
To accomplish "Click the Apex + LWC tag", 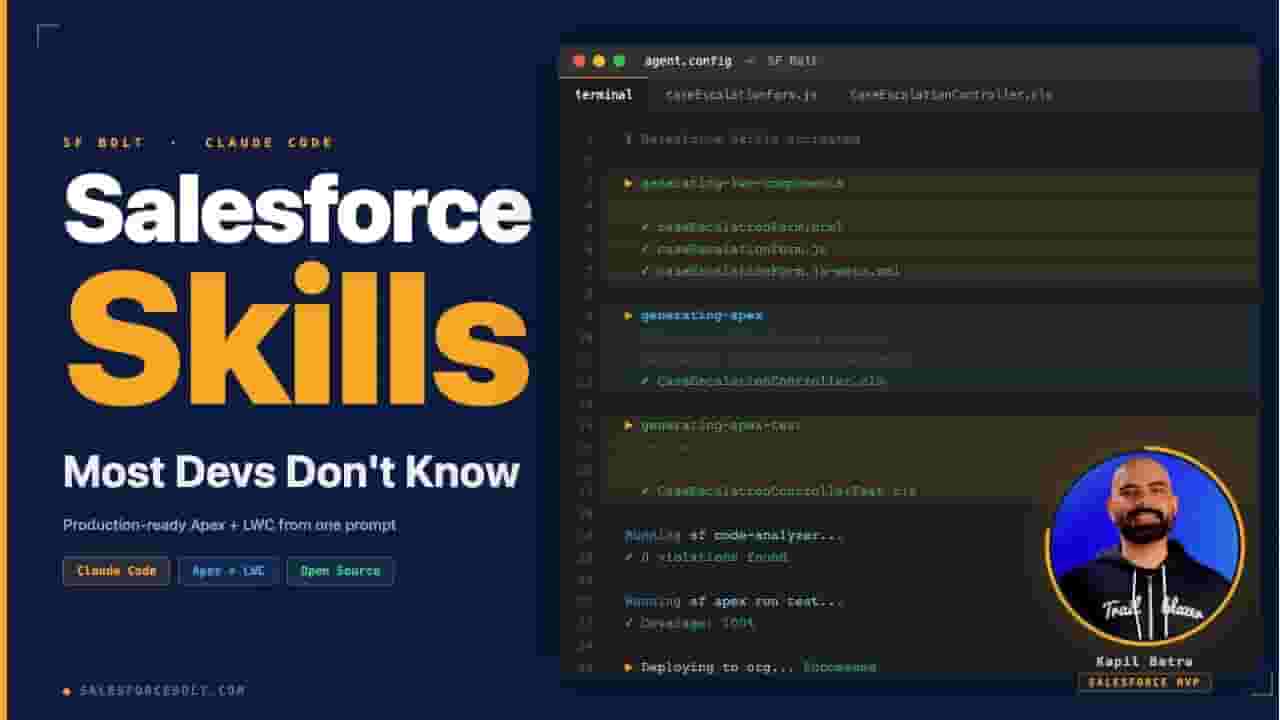I will pos(228,571).
